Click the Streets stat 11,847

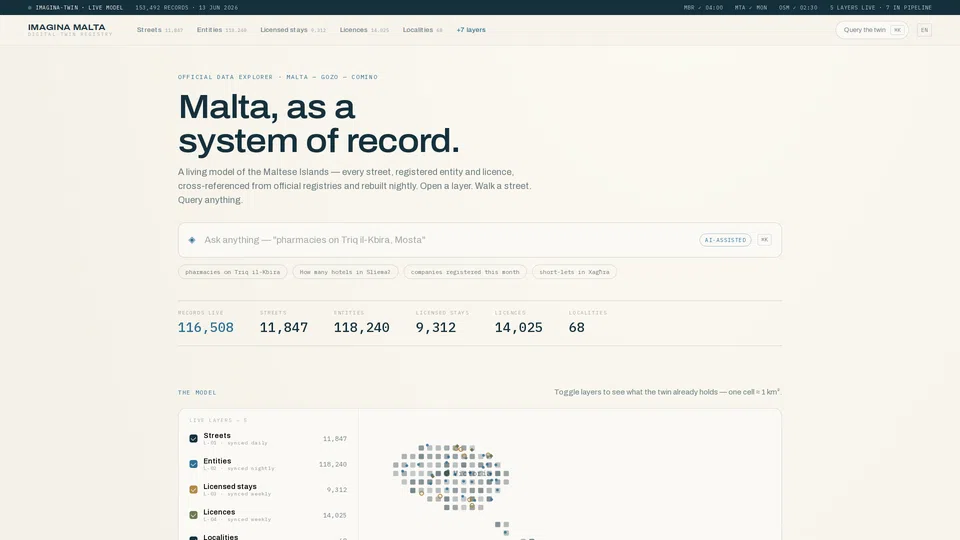point(284,328)
